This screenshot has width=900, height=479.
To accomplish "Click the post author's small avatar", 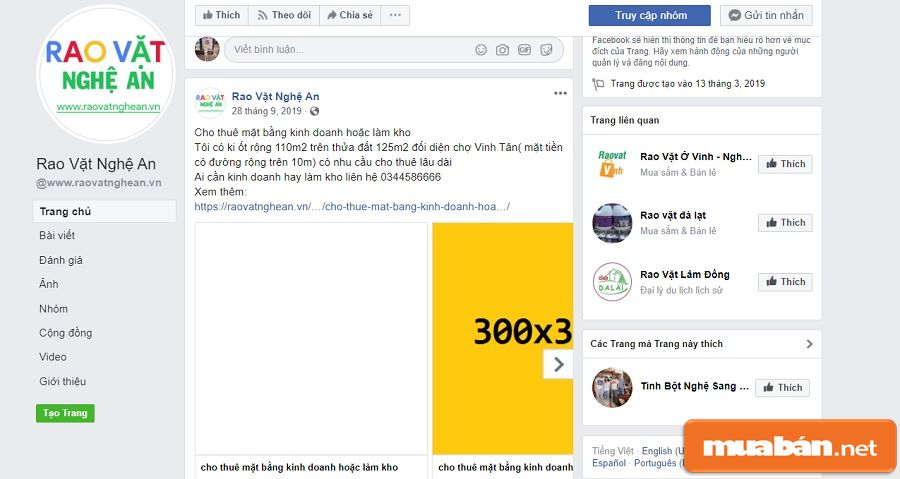I will point(210,103).
